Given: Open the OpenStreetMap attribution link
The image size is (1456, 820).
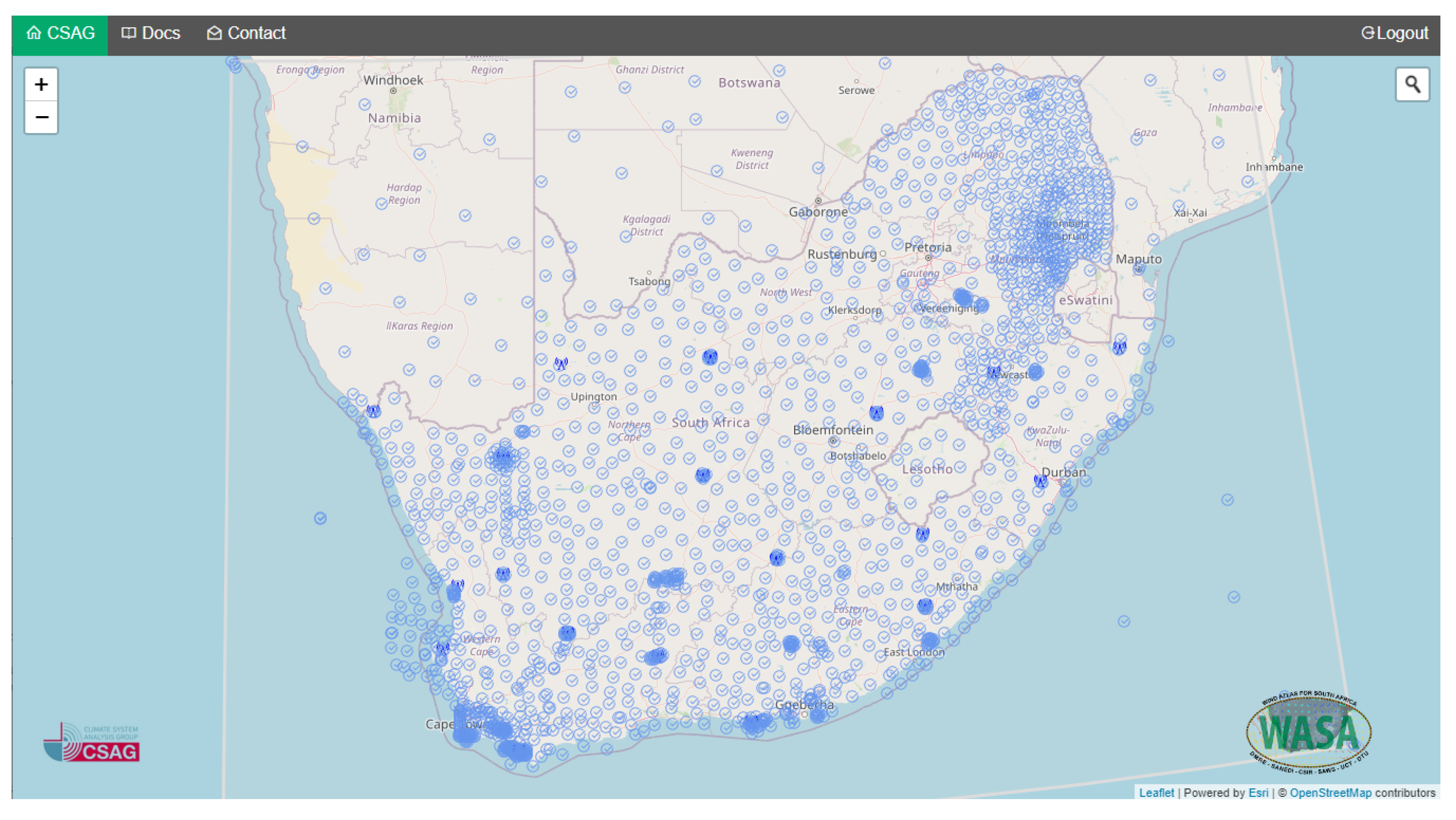Looking at the screenshot, I should (x=1330, y=792).
